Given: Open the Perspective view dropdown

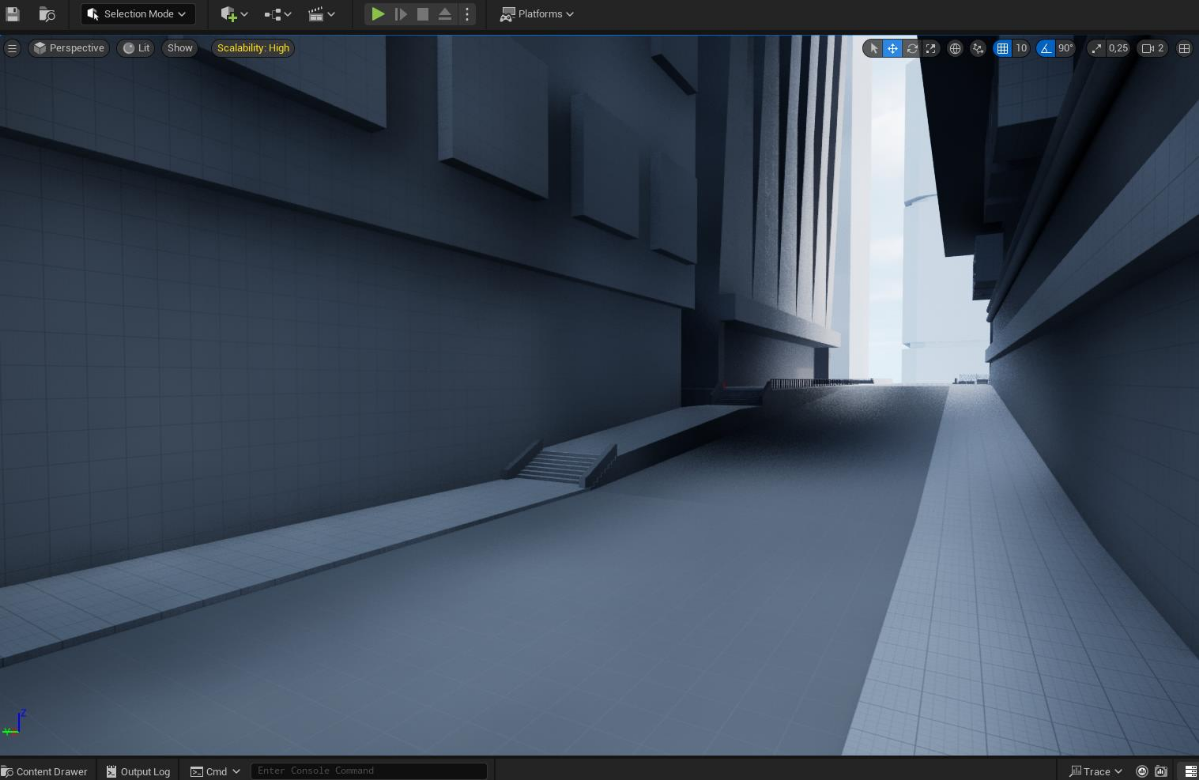Looking at the screenshot, I should (68, 48).
